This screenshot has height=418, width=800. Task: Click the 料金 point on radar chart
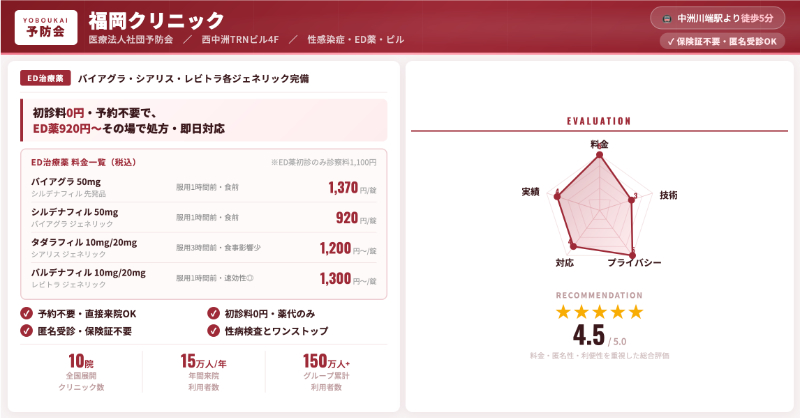599,156
